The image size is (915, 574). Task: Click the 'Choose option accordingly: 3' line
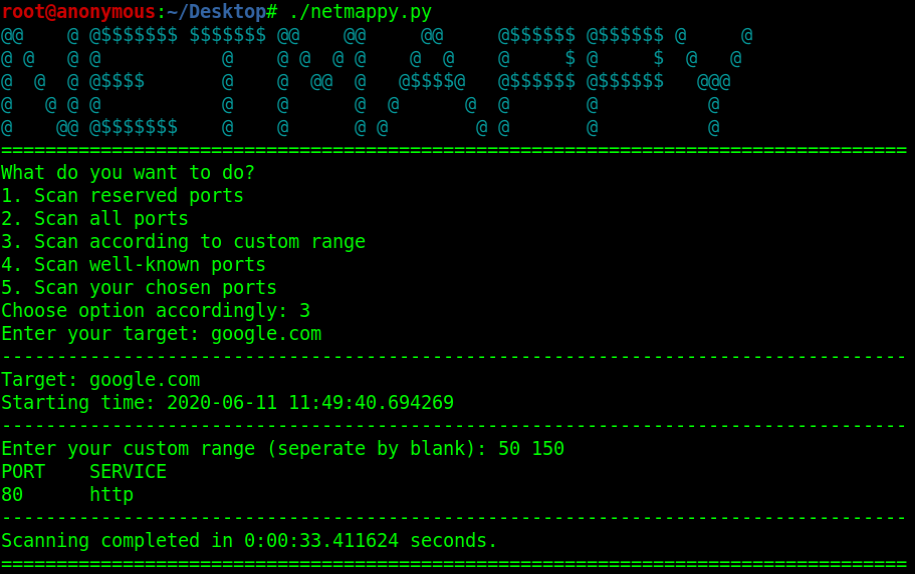(156, 311)
